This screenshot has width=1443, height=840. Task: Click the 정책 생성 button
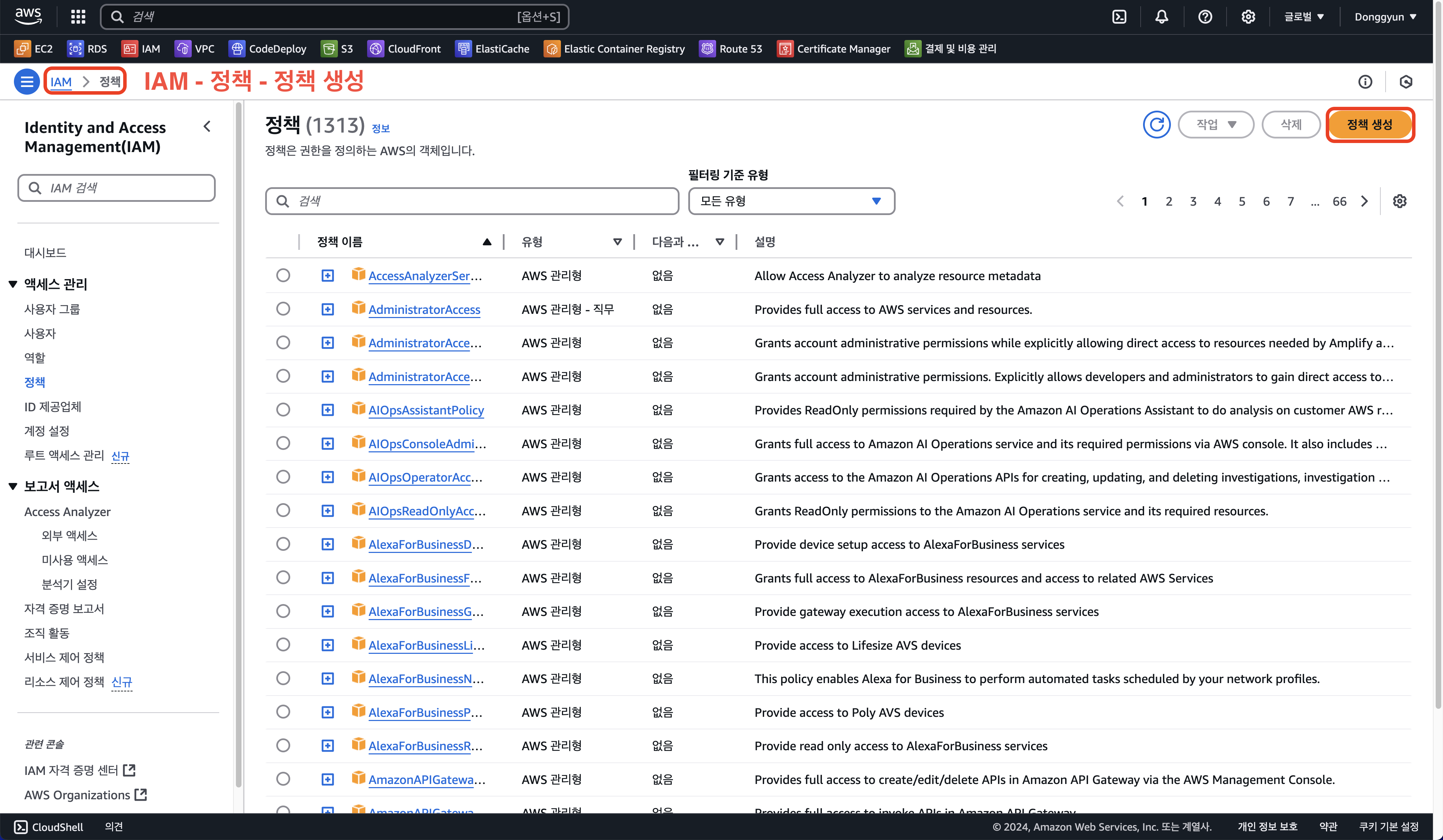[1369, 124]
